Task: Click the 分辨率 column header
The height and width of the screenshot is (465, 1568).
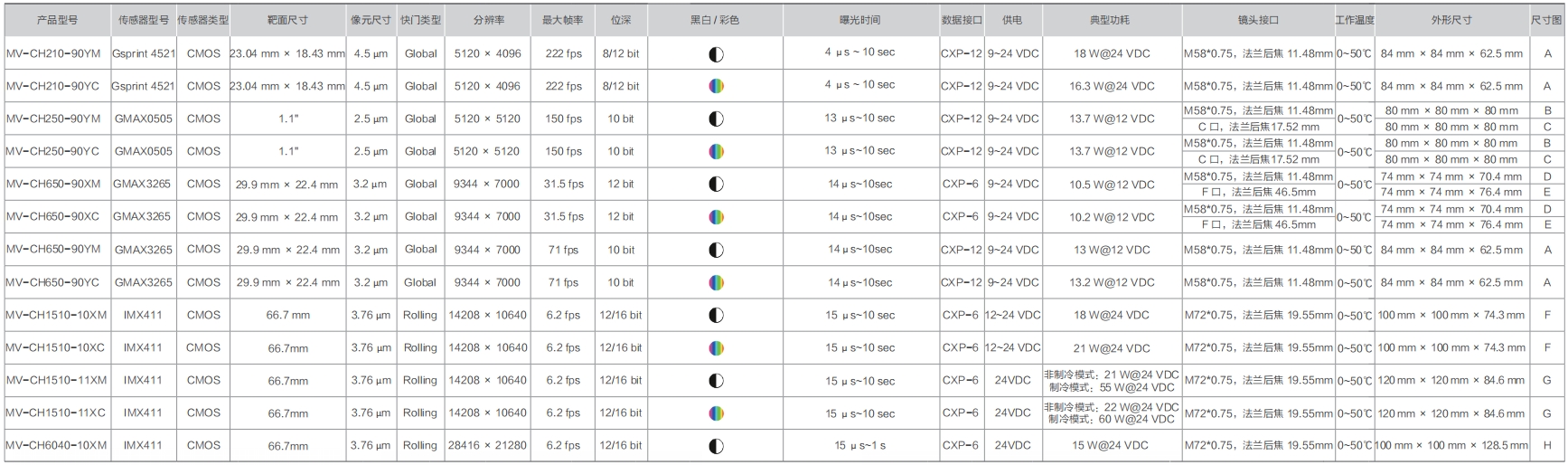Action: coord(489,20)
